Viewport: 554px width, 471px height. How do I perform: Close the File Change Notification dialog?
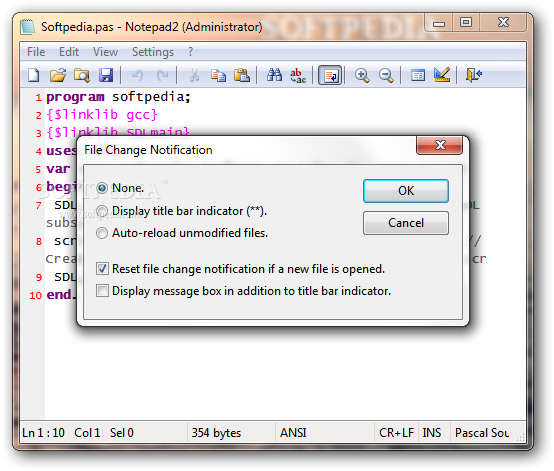(x=440, y=145)
